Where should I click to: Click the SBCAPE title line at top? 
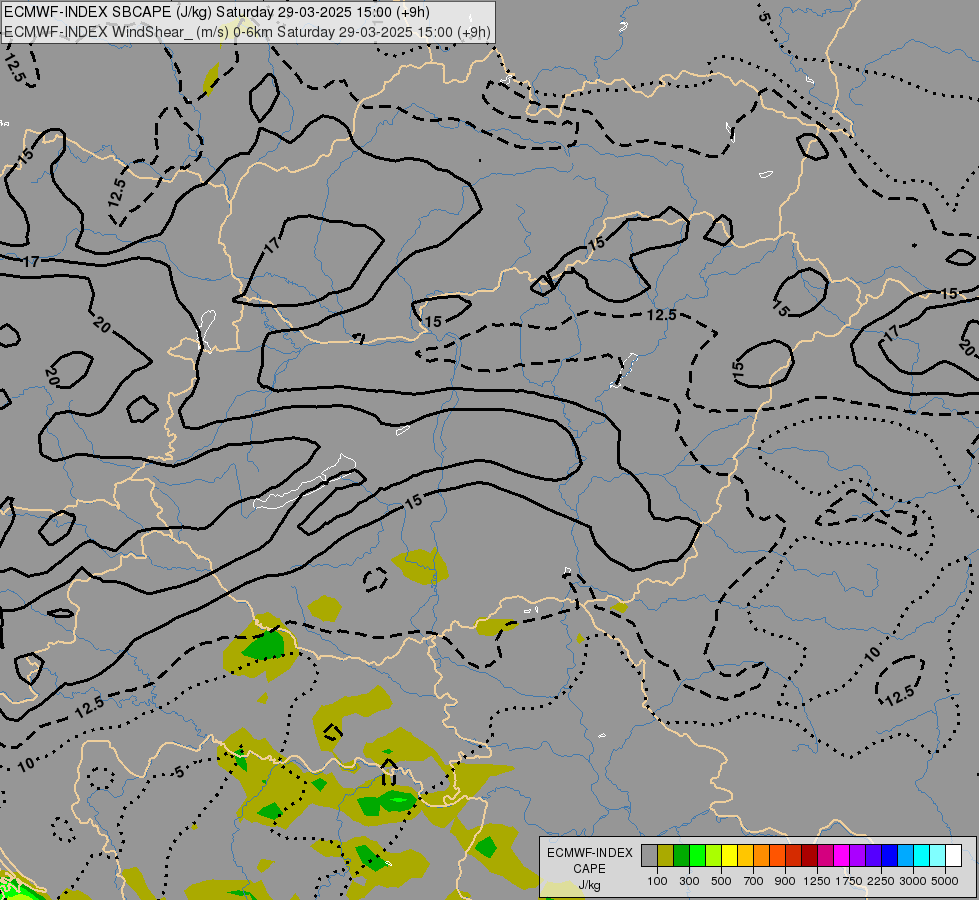click(x=217, y=12)
